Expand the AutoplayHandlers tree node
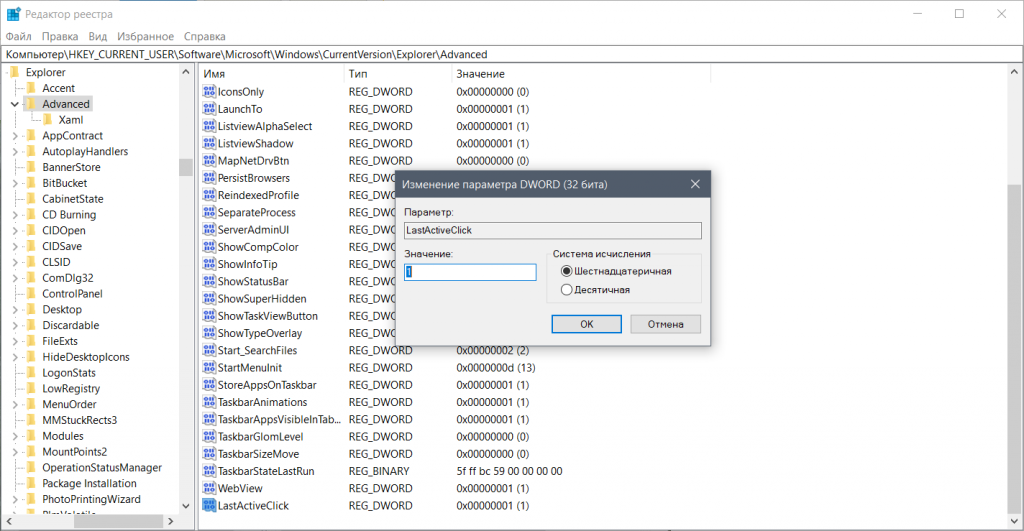1024x531 pixels. (x=14, y=152)
